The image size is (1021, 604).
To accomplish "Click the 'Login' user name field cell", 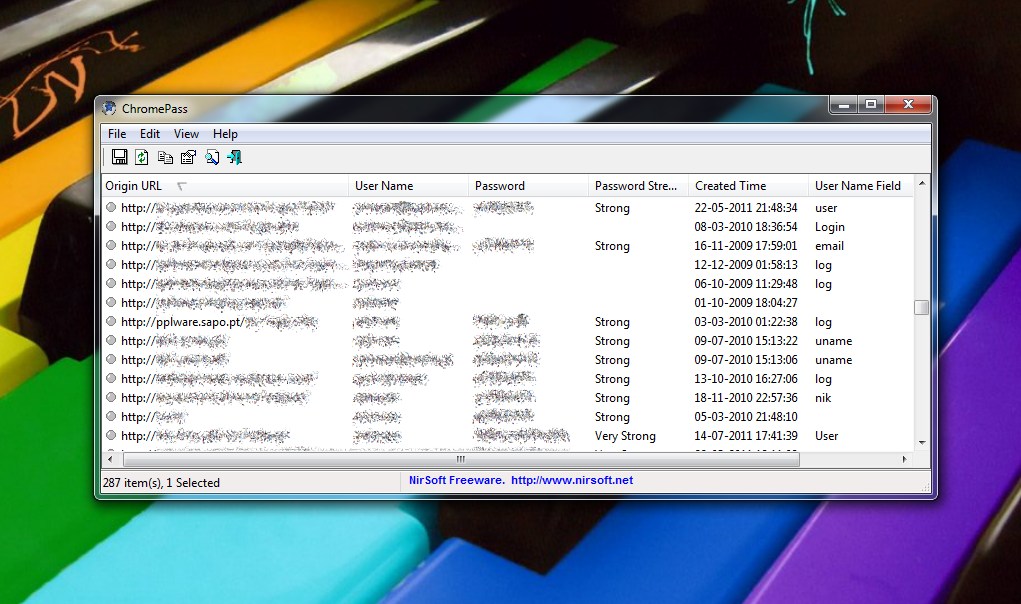I will 830,226.
